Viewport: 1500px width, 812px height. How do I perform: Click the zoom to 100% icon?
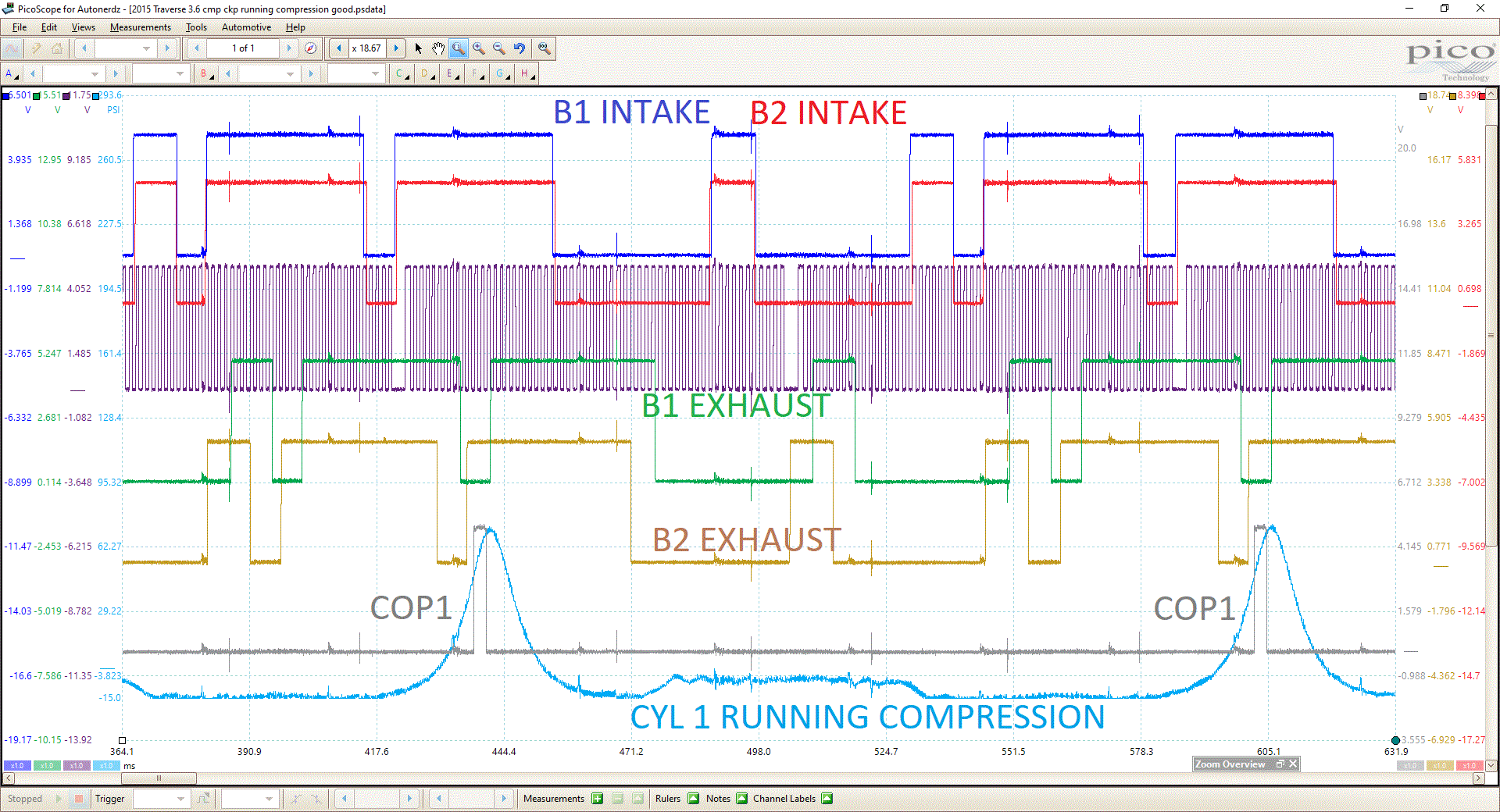click(x=545, y=48)
